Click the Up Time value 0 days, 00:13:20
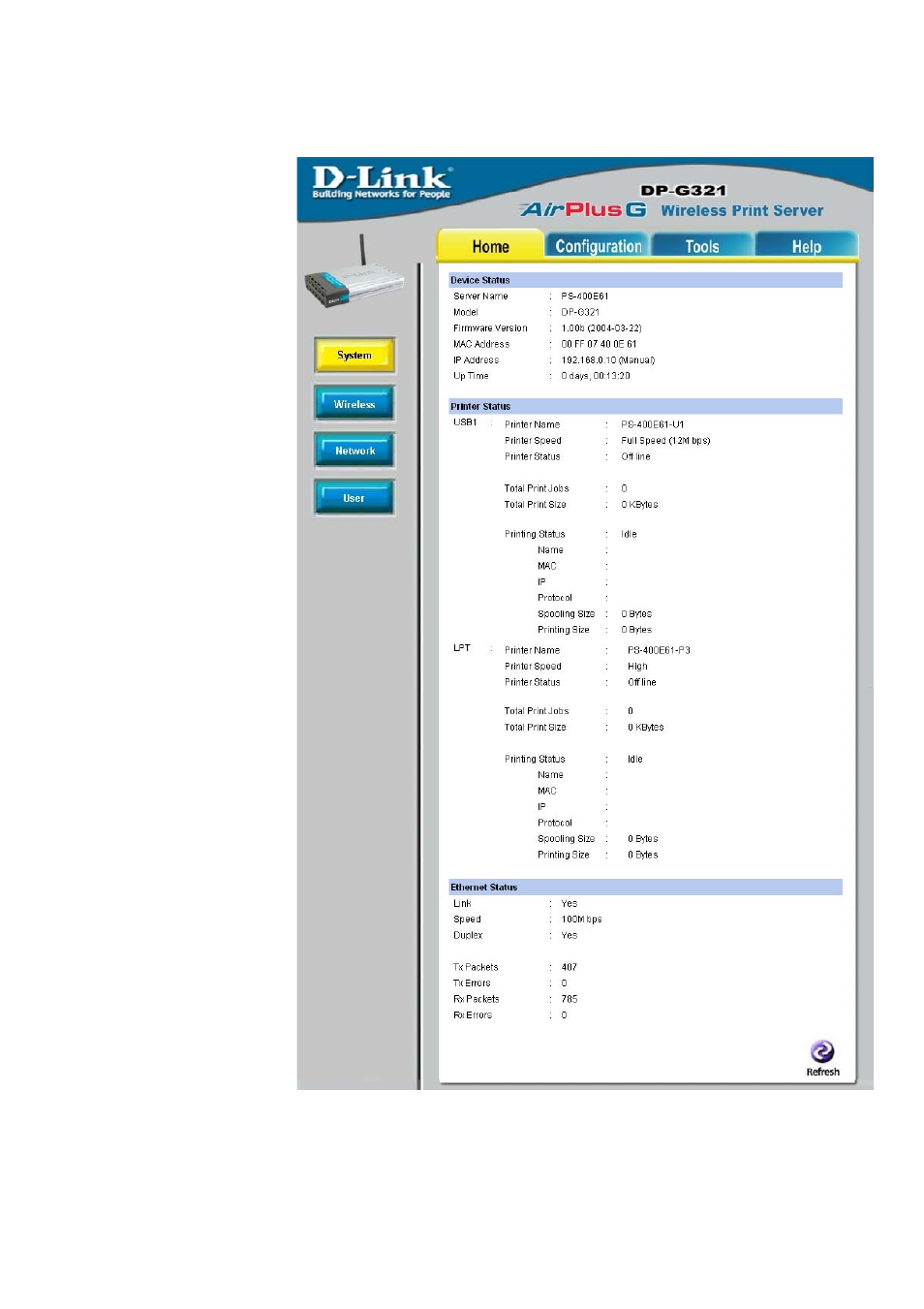Viewport: 924px width, 1309px height. [x=596, y=376]
